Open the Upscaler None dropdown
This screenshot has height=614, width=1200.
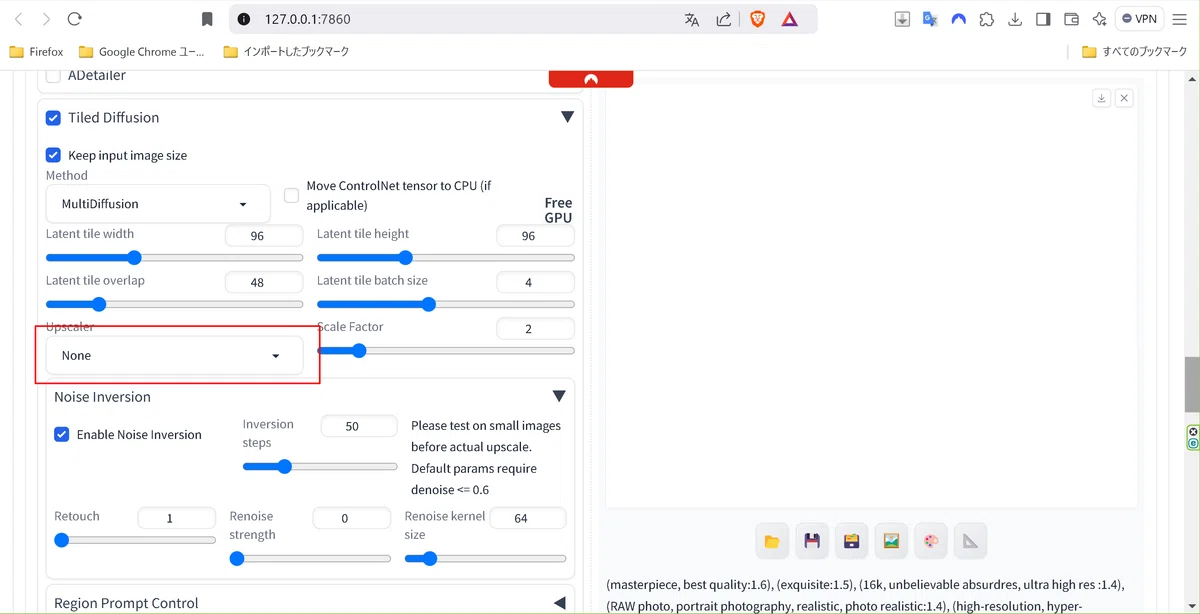pyautogui.click(x=174, y=355)
